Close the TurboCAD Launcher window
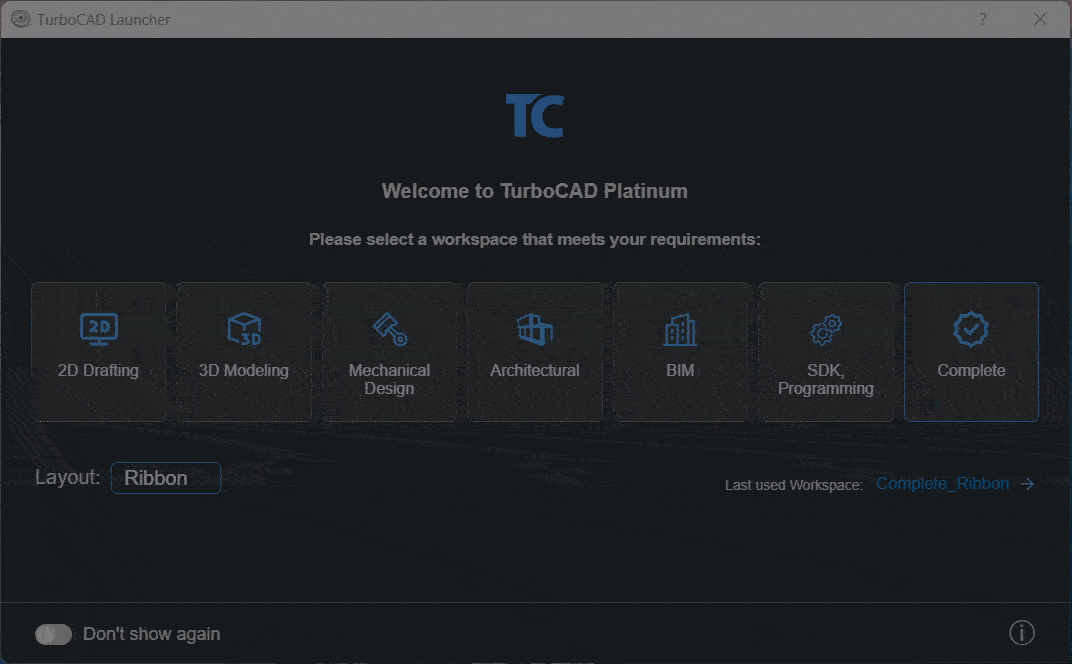The height and width of the screenshot is (664, 1072). coord(1040,19)
